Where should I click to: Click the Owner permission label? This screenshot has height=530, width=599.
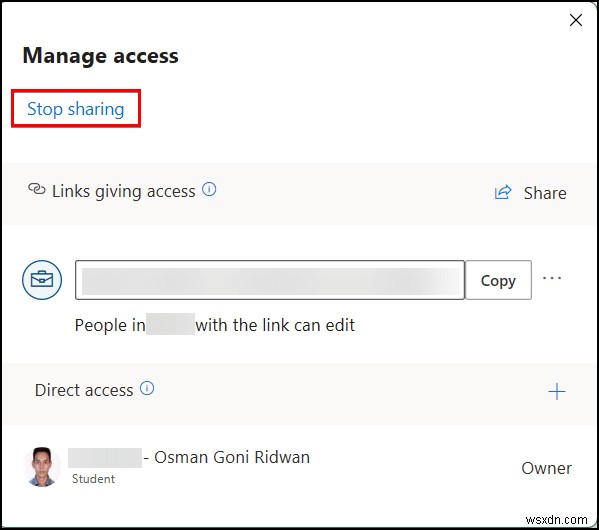click(546, 468)
